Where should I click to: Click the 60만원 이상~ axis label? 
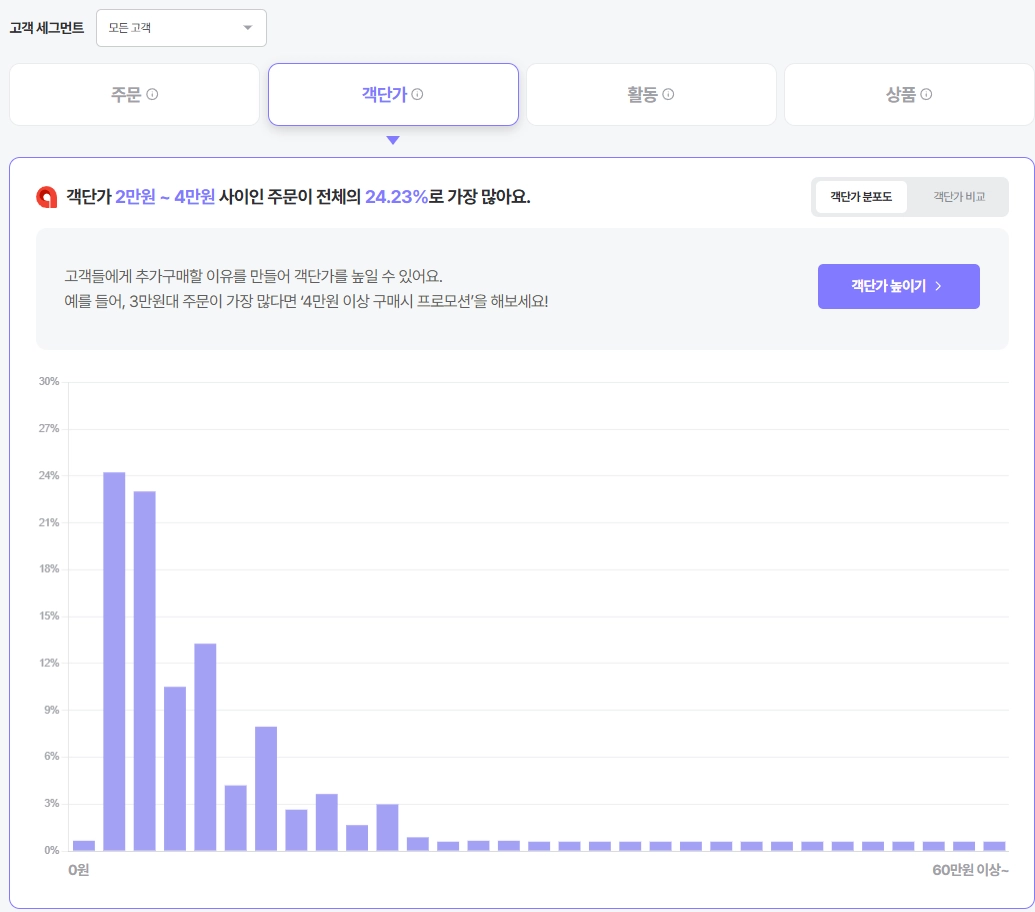coord(970,870)
